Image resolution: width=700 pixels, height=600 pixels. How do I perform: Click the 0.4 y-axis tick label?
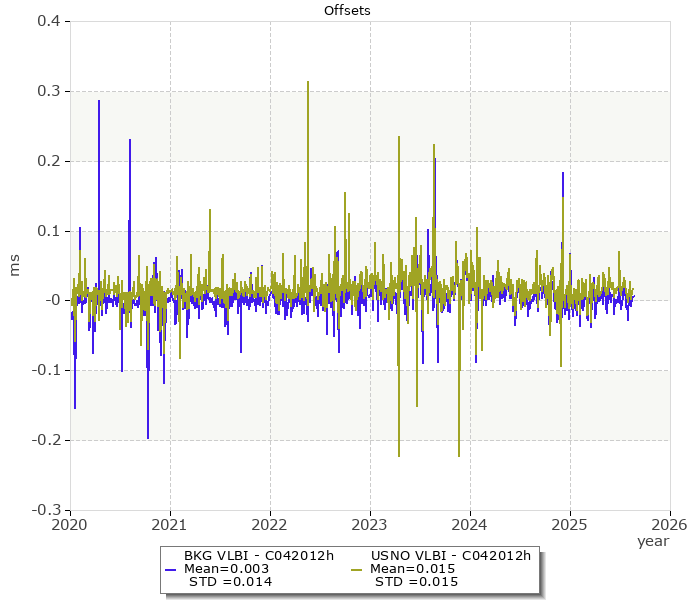pyautogui.click(x=48, y=21)
